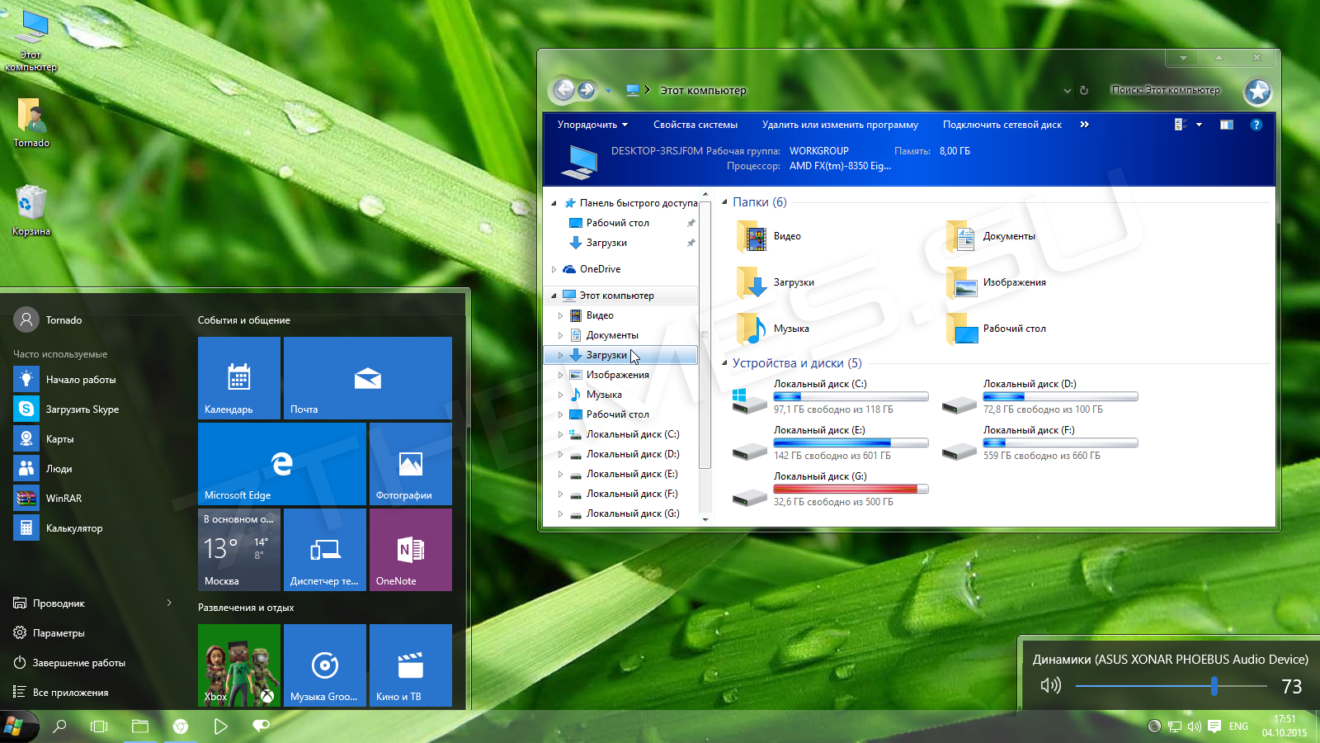The image size is (1320, 743).
Task: Click Task View on the taskbar
Action: pyautogui.click(x=98, y=726)
